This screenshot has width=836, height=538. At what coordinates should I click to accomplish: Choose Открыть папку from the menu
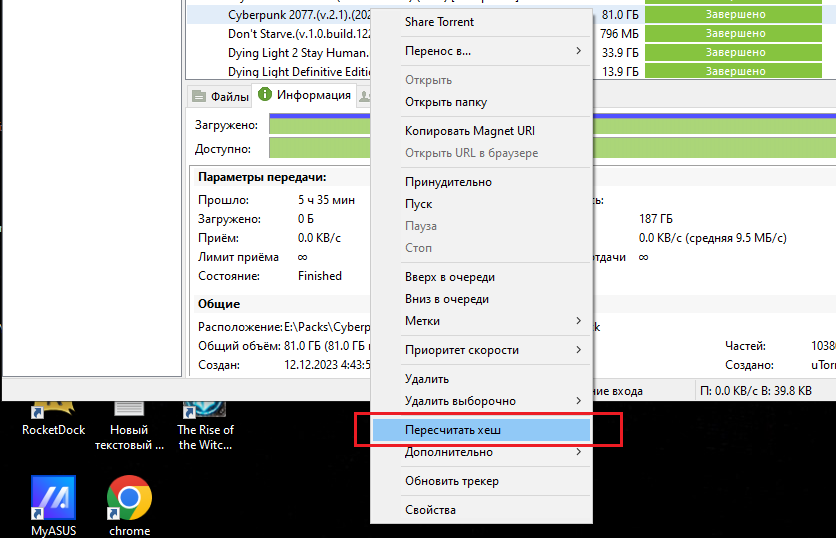[x=481, y=102]
